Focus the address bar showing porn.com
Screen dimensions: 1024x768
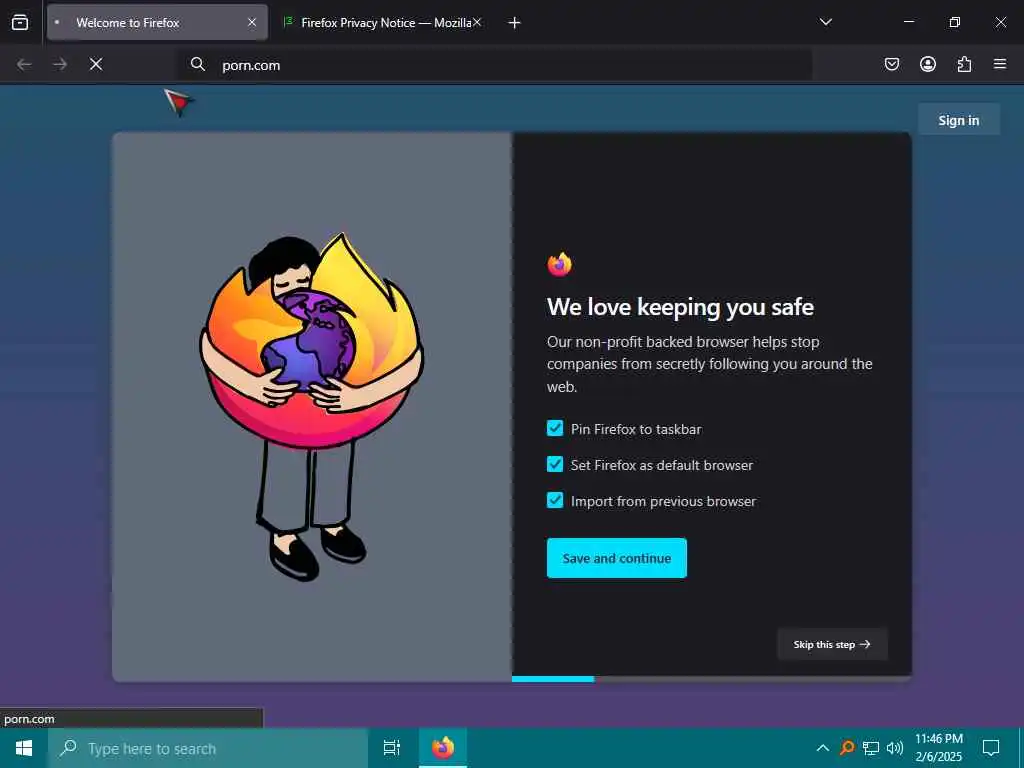pos(496,65)
